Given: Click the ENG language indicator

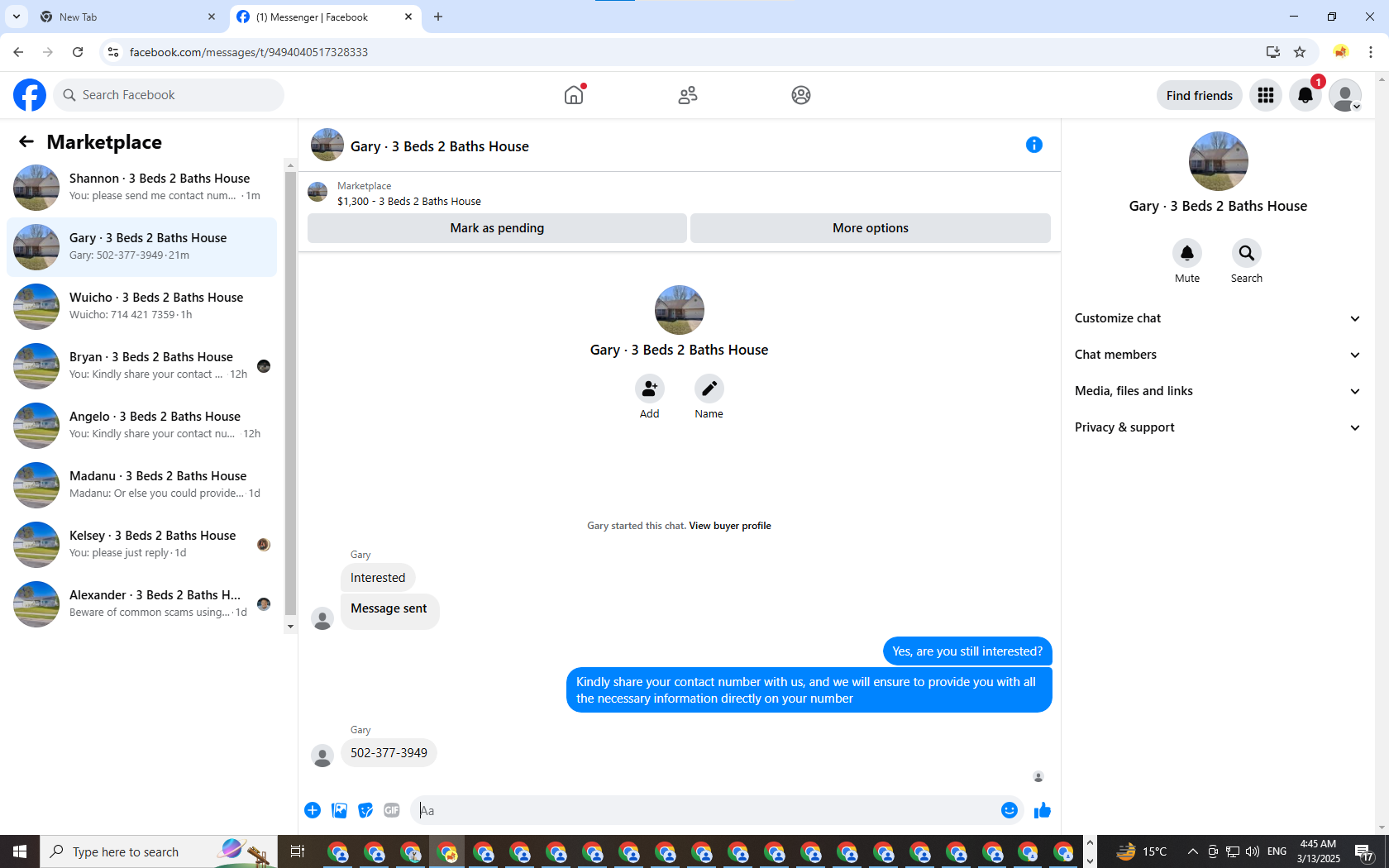Looking at the screenshot, I should 1277,851.
